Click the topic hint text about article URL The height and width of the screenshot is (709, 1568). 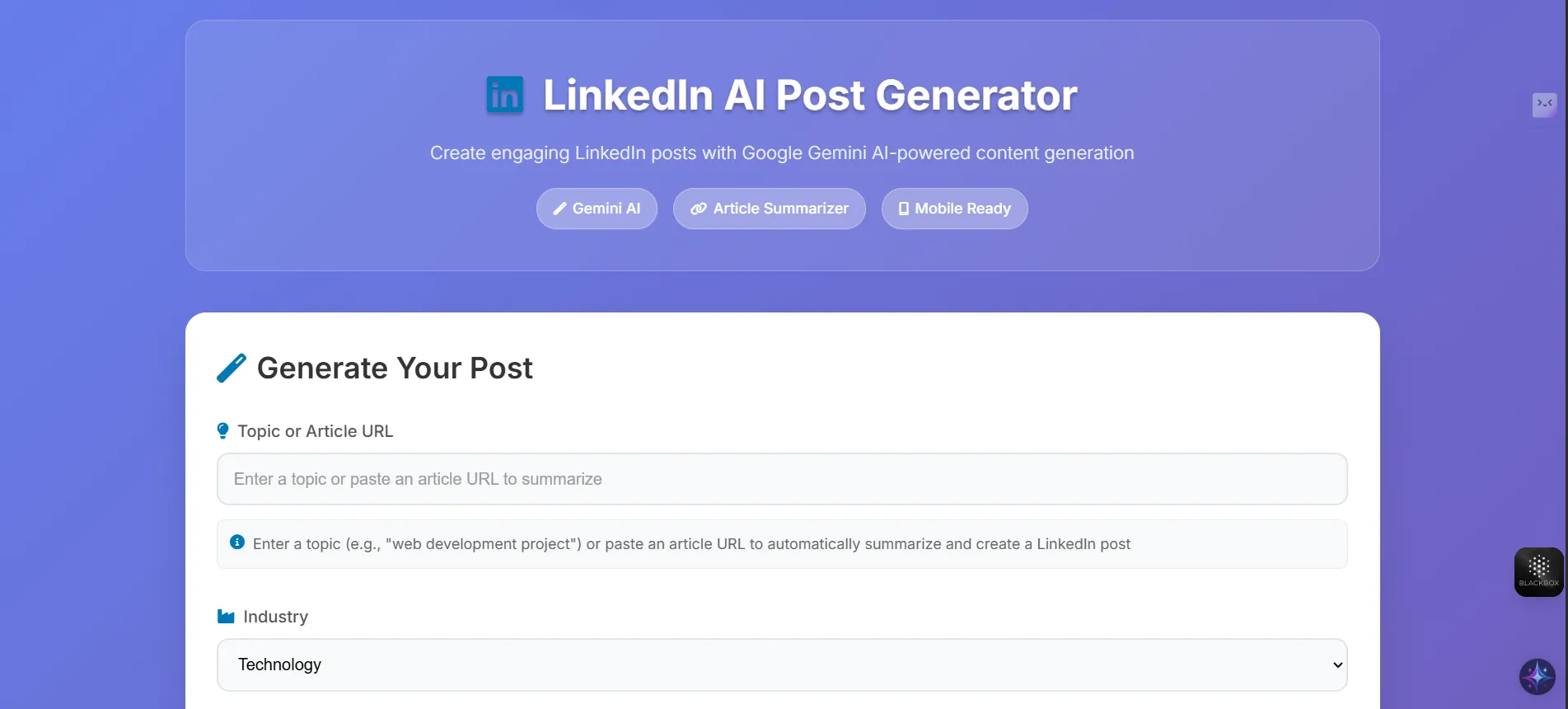point(690,544)
